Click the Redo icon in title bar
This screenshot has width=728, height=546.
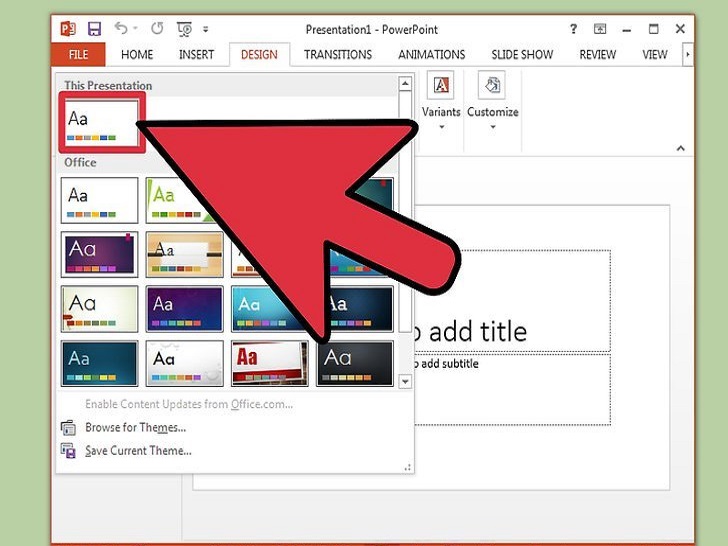[x=156, y=29]
